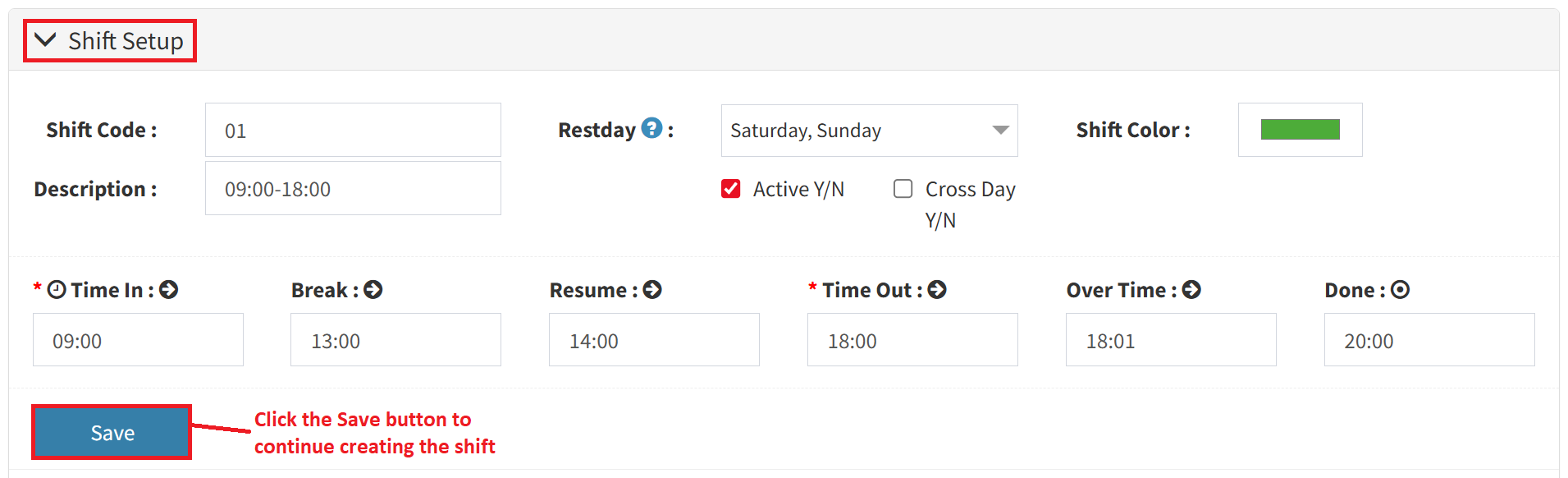This screenshot has height=478, width=1568.
Task: Select the Over Time field showing 18:01
Action: click(1170, 340)
